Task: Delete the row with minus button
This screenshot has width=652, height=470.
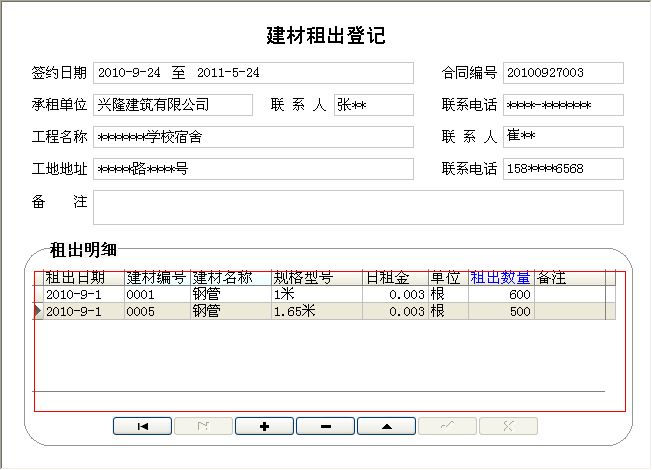Action: coord(325,426)
